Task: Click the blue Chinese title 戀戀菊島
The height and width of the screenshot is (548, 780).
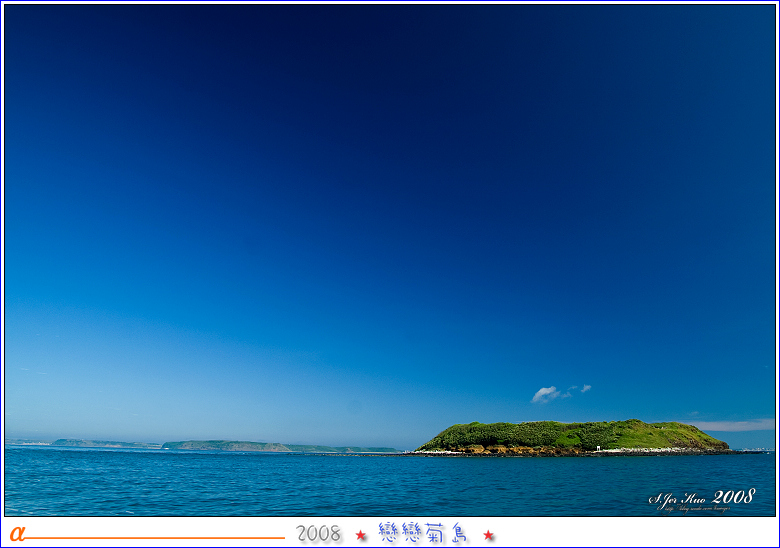Action: [x=424, y=533]
